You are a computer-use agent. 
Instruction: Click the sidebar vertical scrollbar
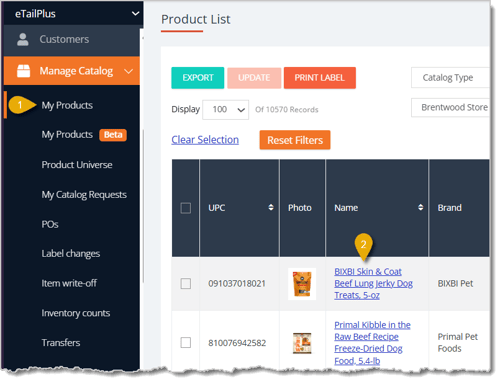[x=143, y=207]
